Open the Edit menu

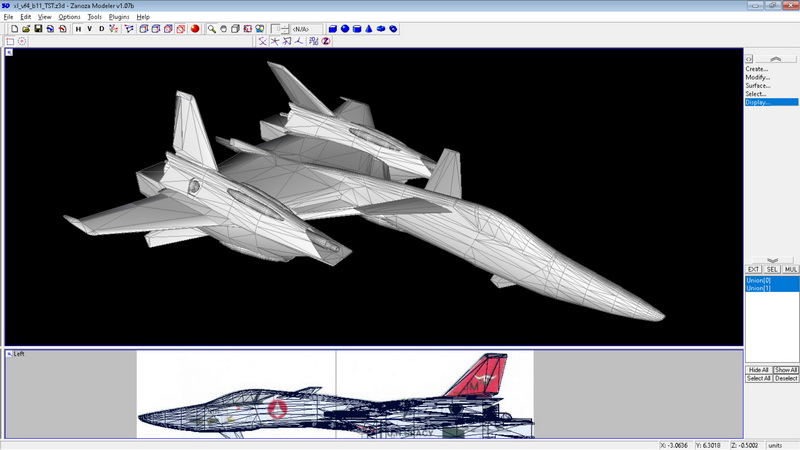(x=26, y=17)
